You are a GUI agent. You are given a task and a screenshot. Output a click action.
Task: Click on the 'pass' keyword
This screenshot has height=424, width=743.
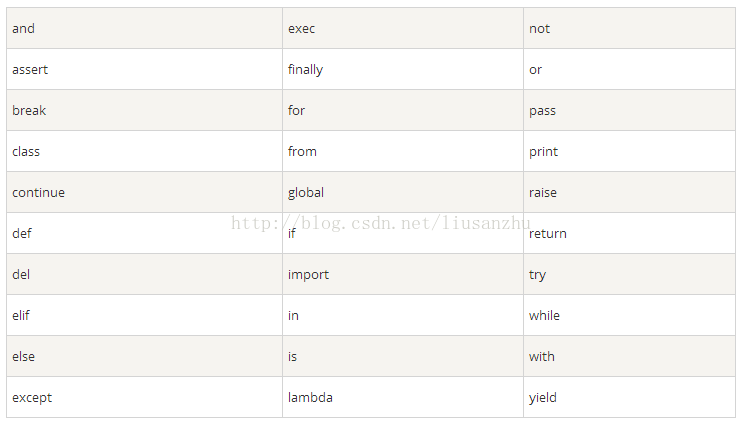(x=542, y=111)
